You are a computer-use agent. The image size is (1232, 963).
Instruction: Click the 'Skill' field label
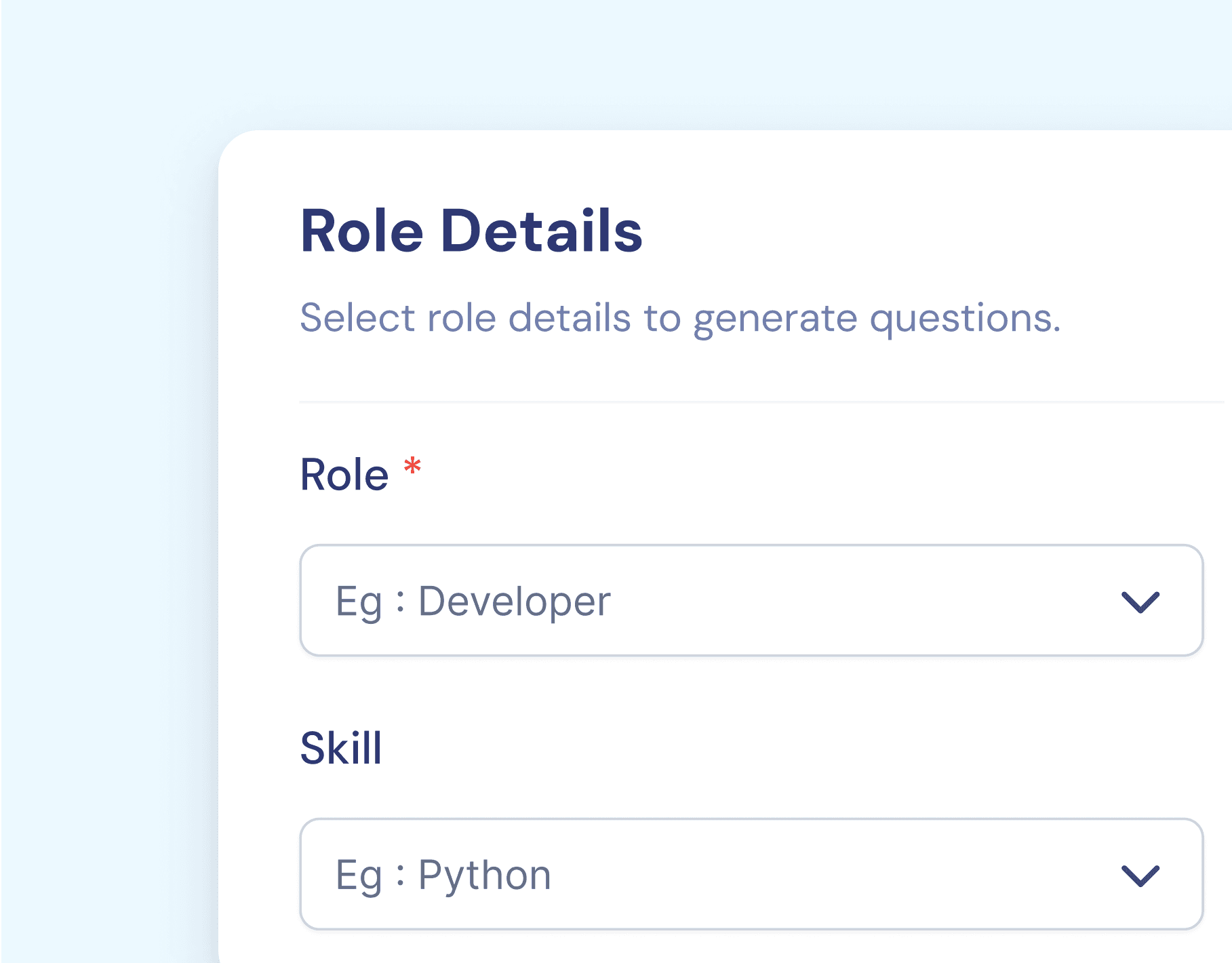point(341,748)
